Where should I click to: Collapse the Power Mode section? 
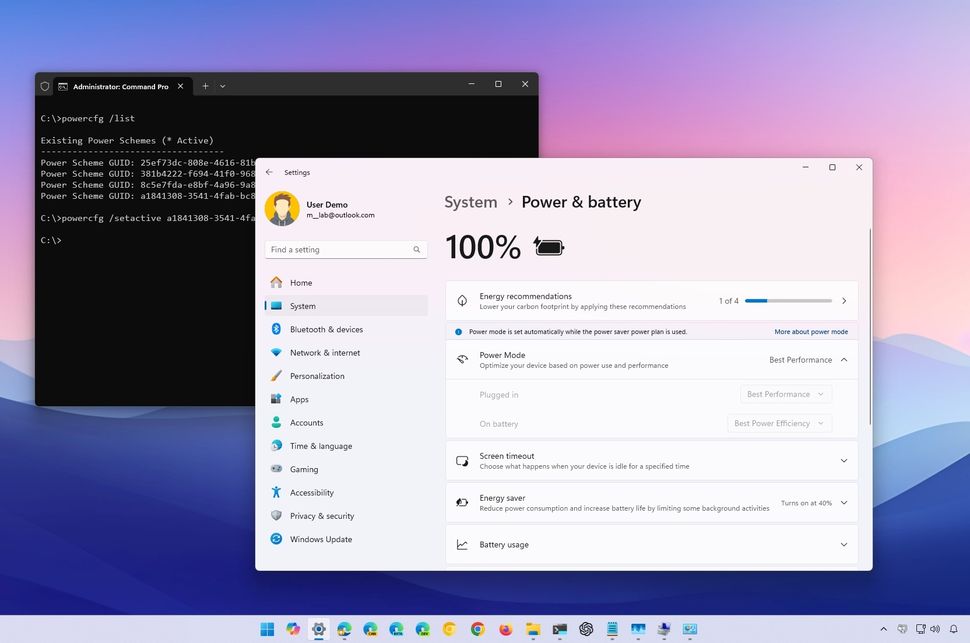[845, 359]
